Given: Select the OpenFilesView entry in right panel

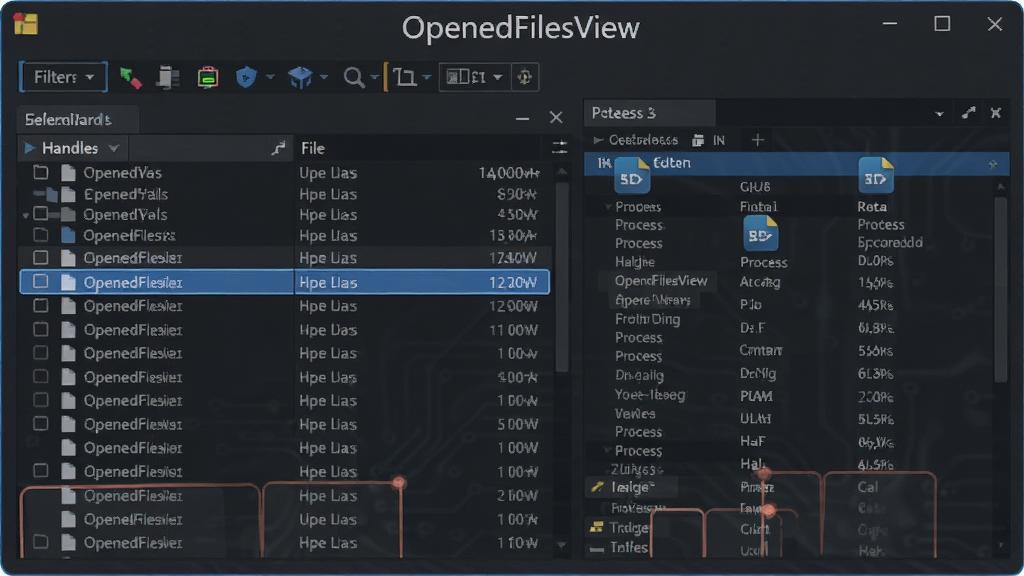Looking at the screenshot, I should point(661,281).
